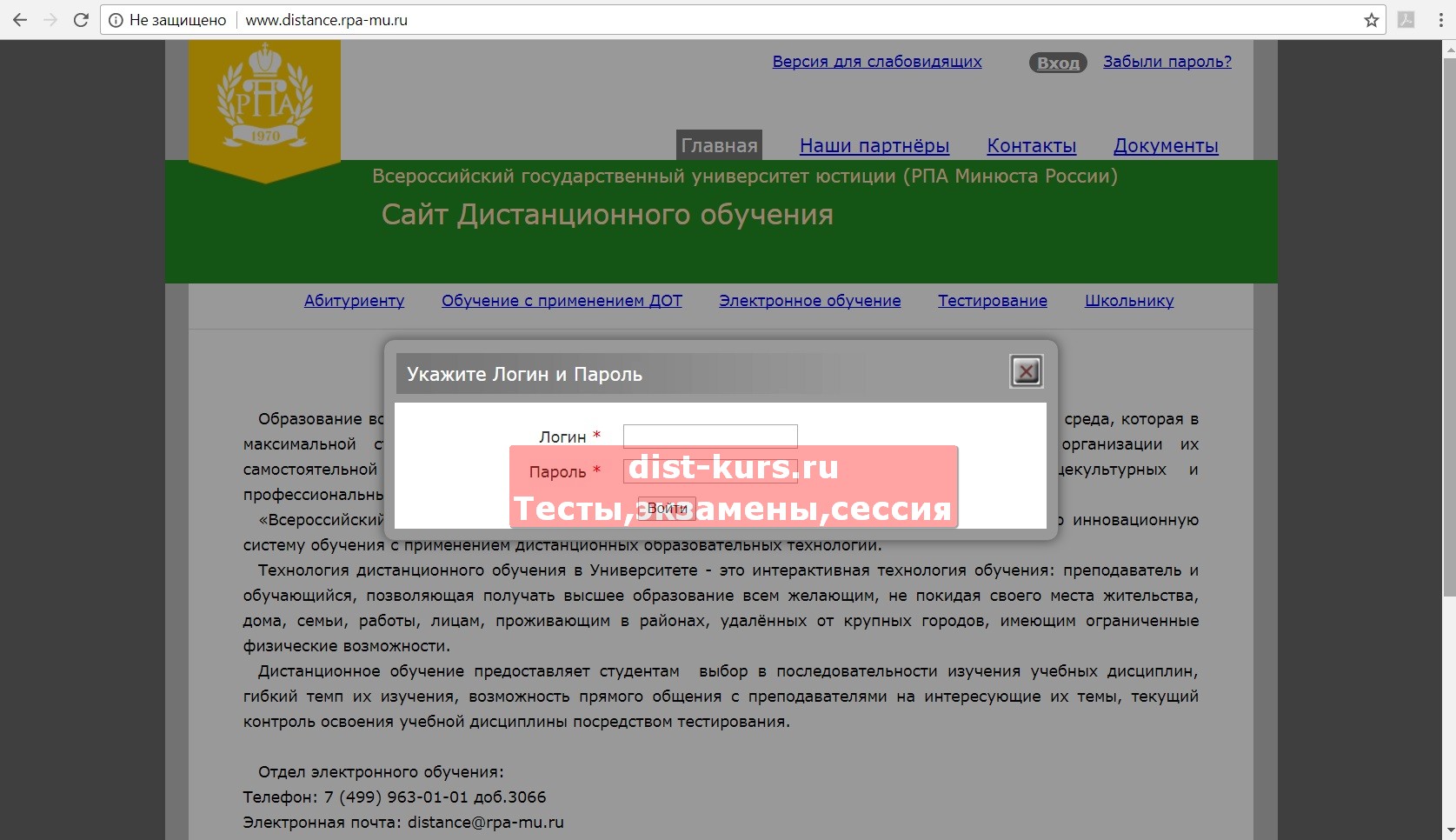Go to the Абитуриенту section
This screenshot has width=1456, height=840.
354,301
